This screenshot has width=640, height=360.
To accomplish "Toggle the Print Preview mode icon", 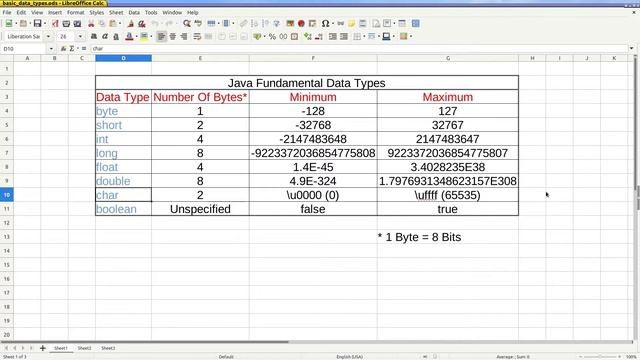I will coord(77,24).
